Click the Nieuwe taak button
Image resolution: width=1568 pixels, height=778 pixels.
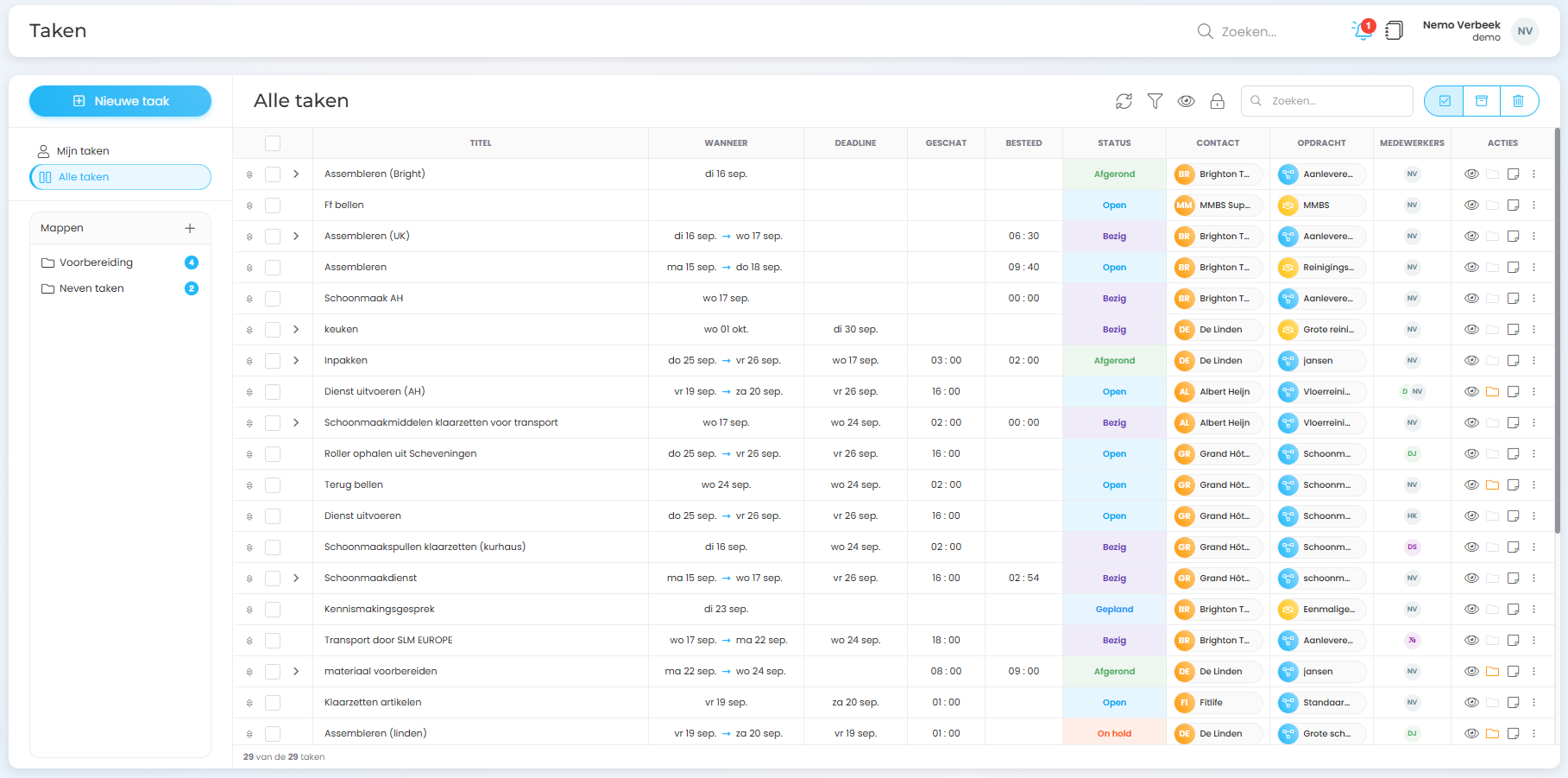click(x=120, y=101)
